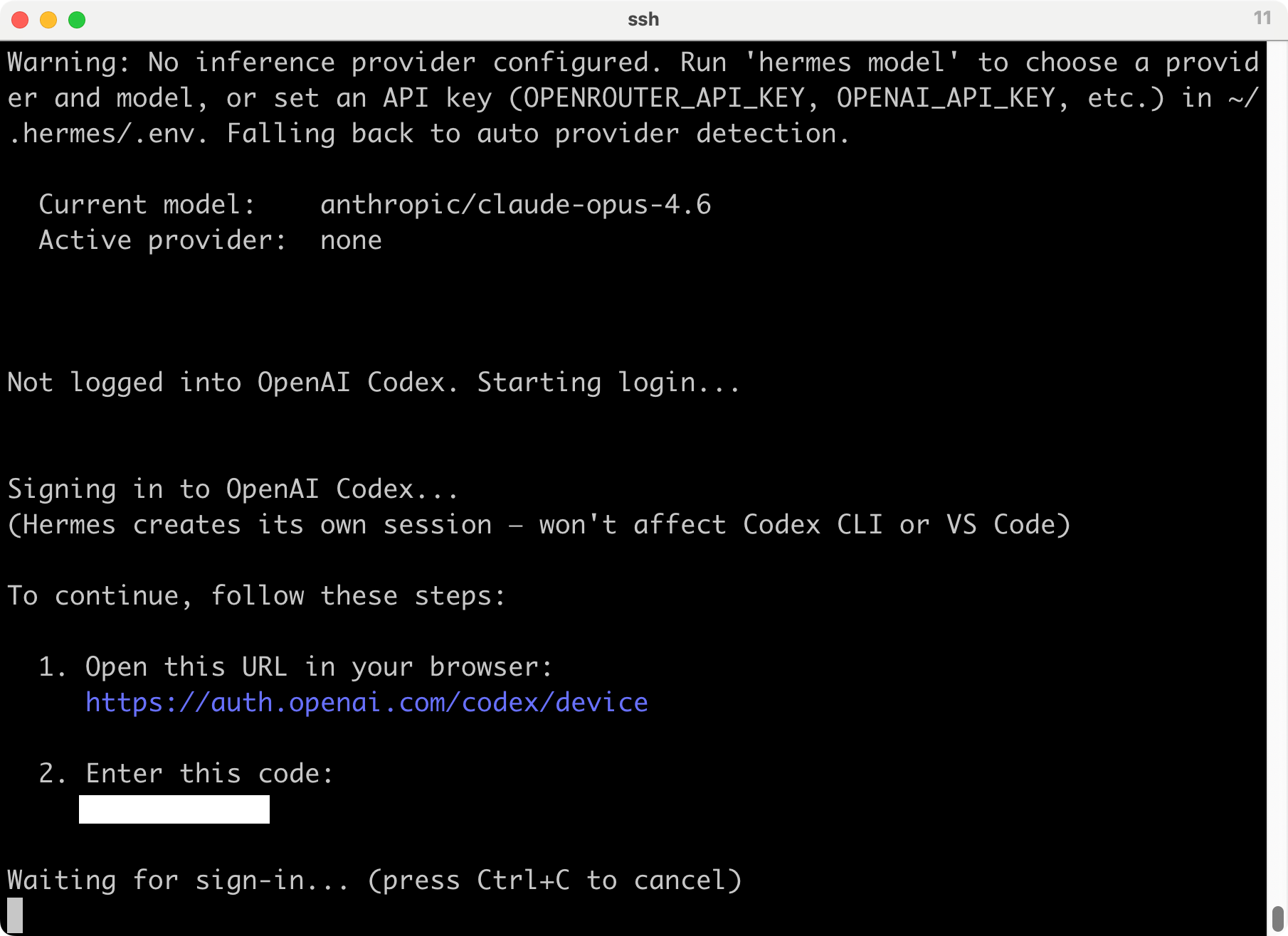Click the 'Hermes creates its own session' note
This screenshot has width=1288, height=936.
(250, 525)
